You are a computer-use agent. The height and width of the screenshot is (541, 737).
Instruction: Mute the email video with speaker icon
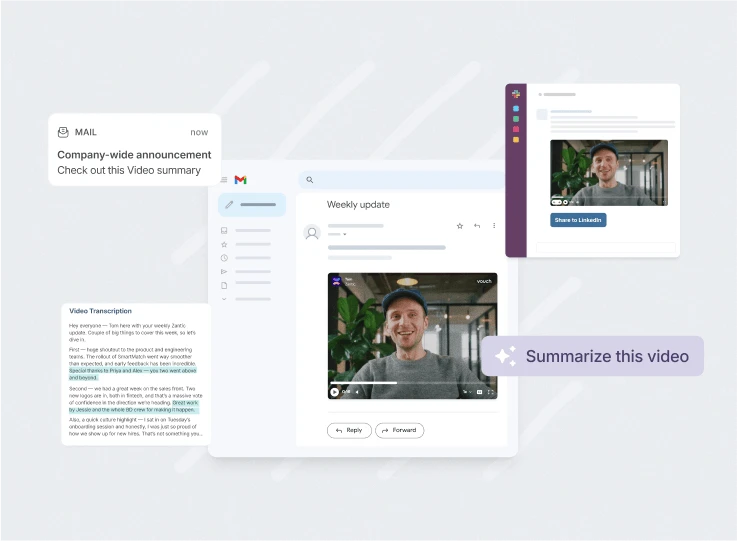357,392
